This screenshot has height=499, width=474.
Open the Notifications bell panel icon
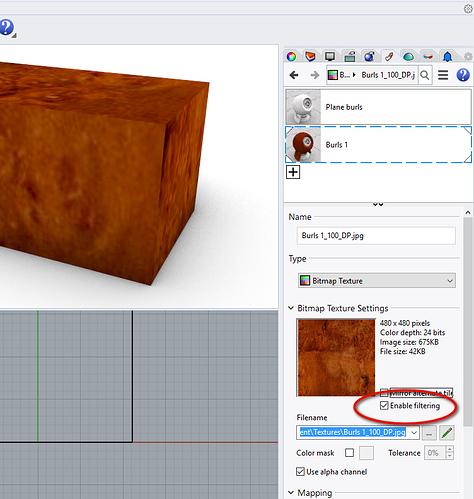(447, 57)
